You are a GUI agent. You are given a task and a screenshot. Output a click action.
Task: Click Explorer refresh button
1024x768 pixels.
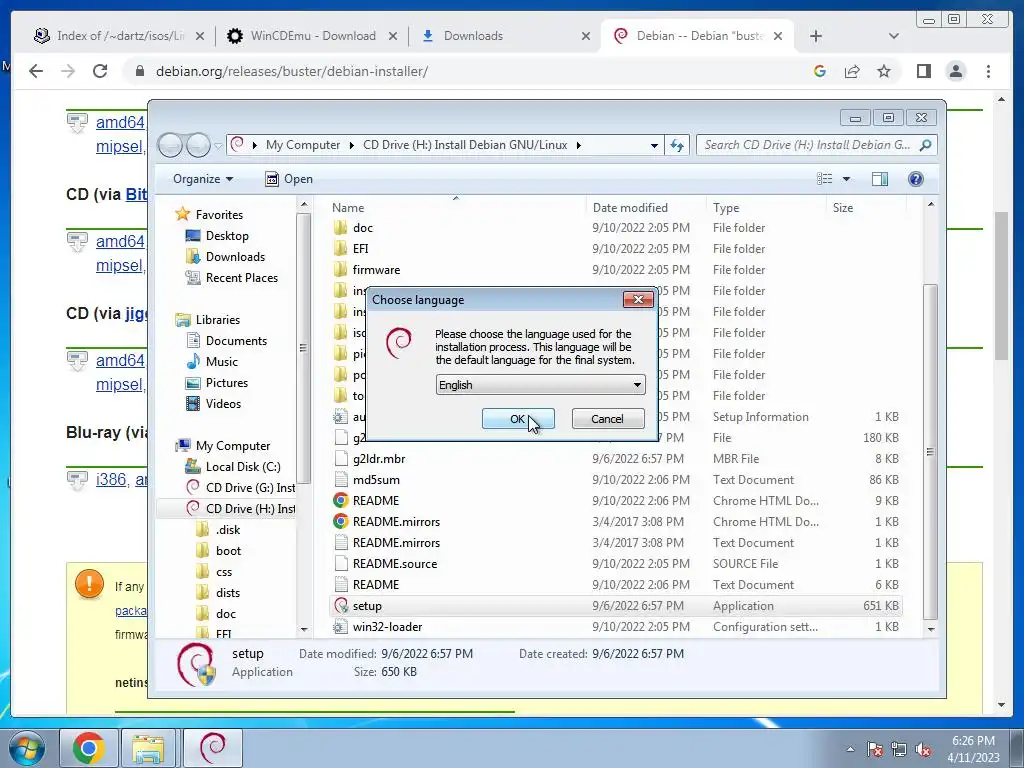click(677, 145)
